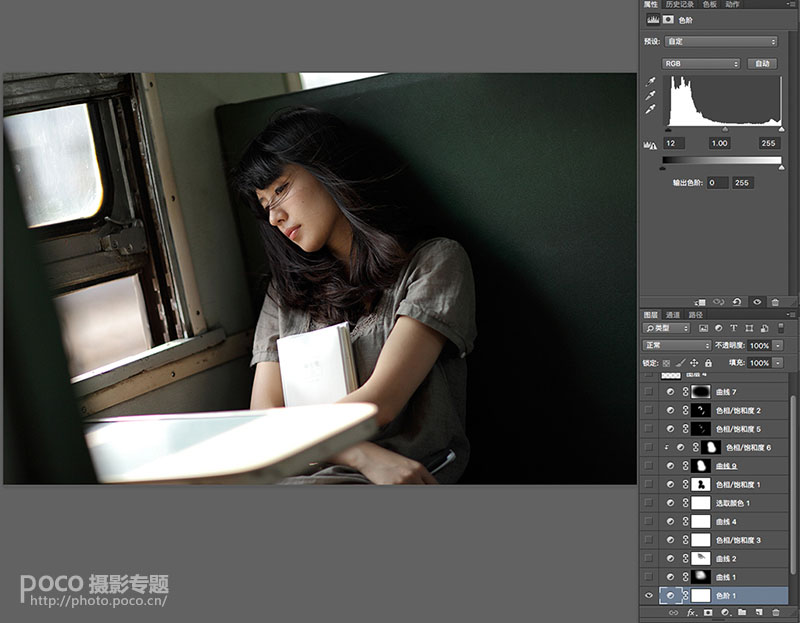This screenshot has width=800, height=623.
Task: Open the 正常 blend mode dropdown
Action: (677, 345)
